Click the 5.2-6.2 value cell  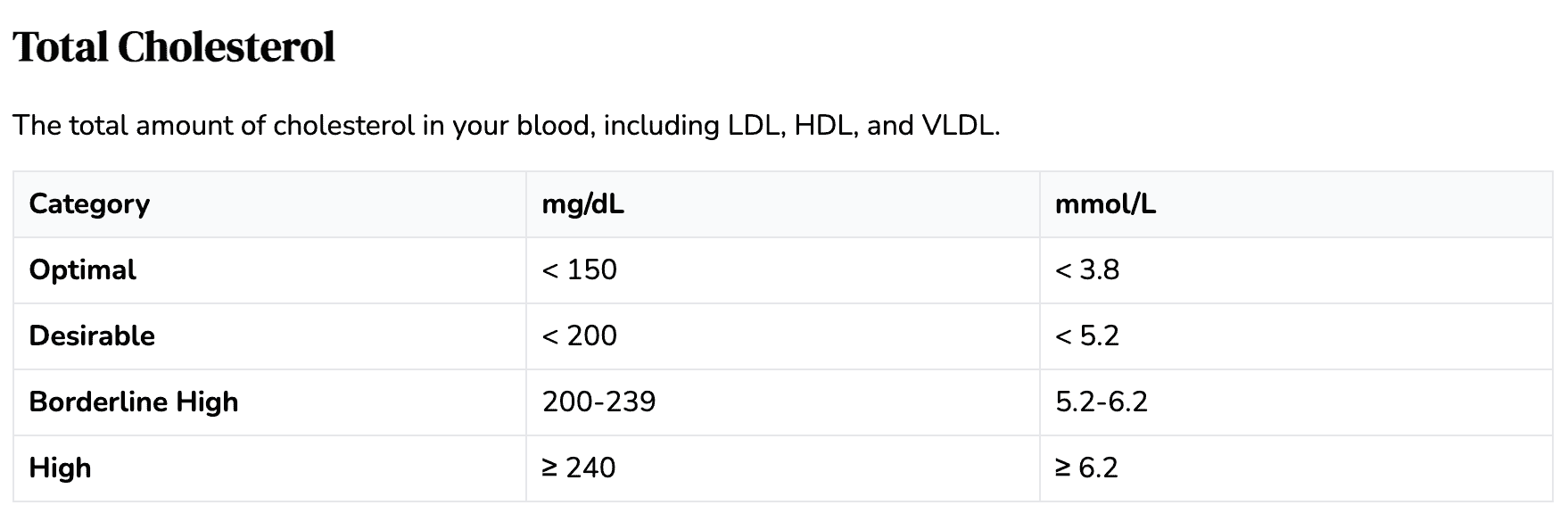click(1101, 402)
